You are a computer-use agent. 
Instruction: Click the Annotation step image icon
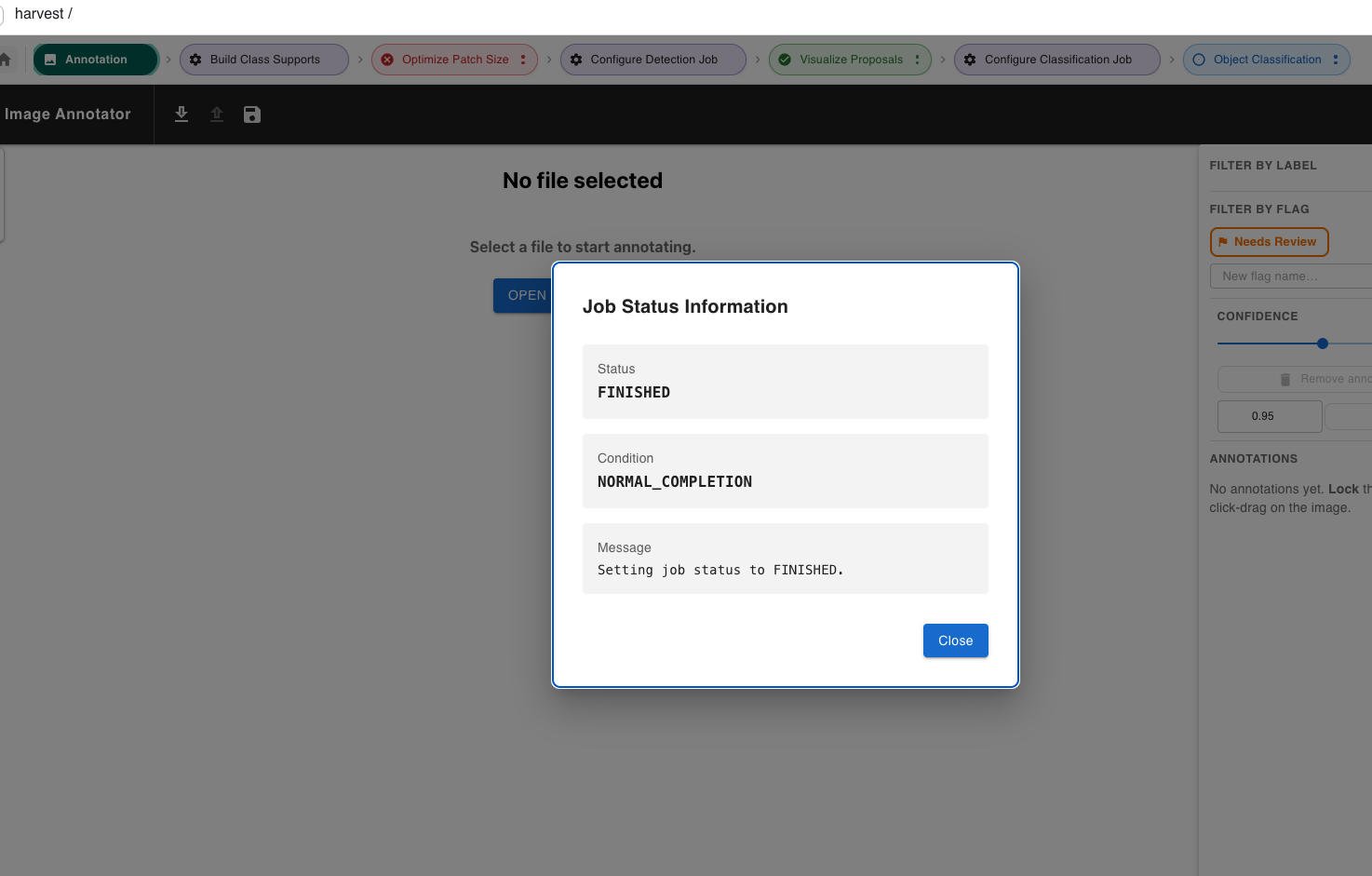coord(50,60)
